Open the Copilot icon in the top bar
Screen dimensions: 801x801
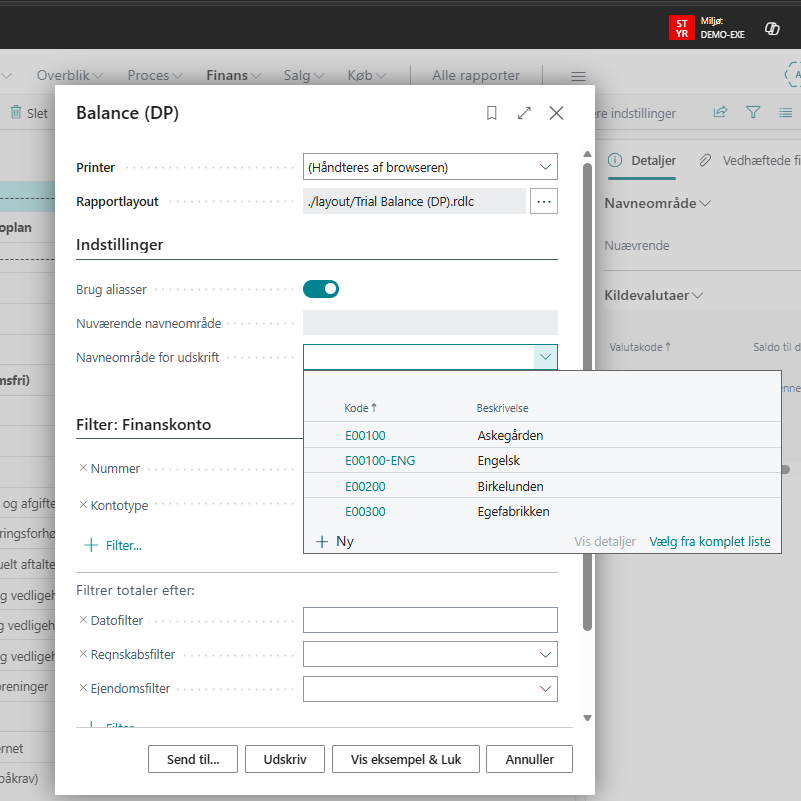pos(772,29)
